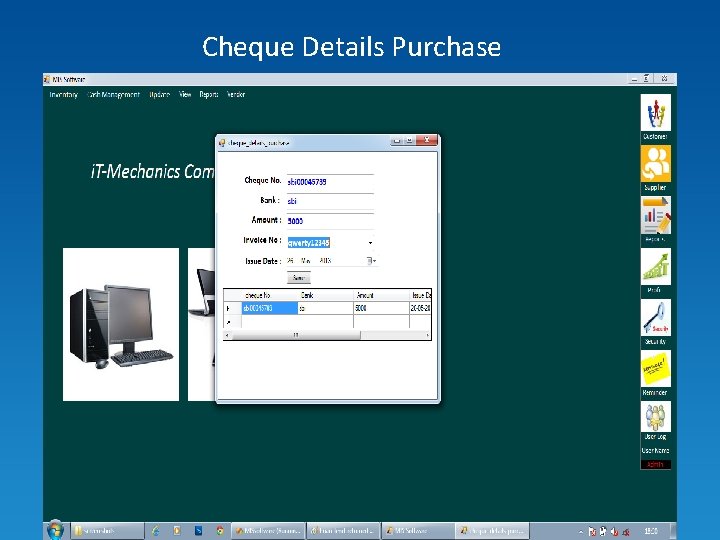The height and width of the screenshot is (540, 720).
Task: Select the Cheque No column header
Action: 270,295
